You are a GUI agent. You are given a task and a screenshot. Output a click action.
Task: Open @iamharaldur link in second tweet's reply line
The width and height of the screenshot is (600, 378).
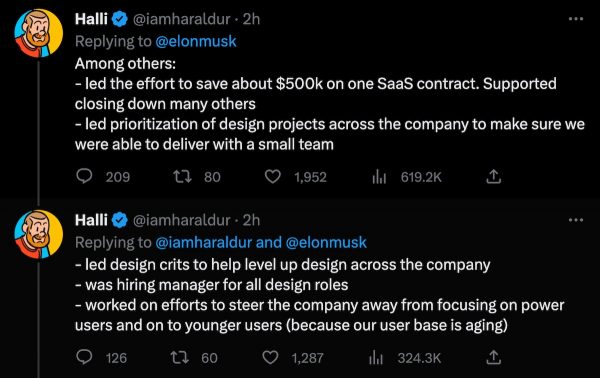[204, 243]
